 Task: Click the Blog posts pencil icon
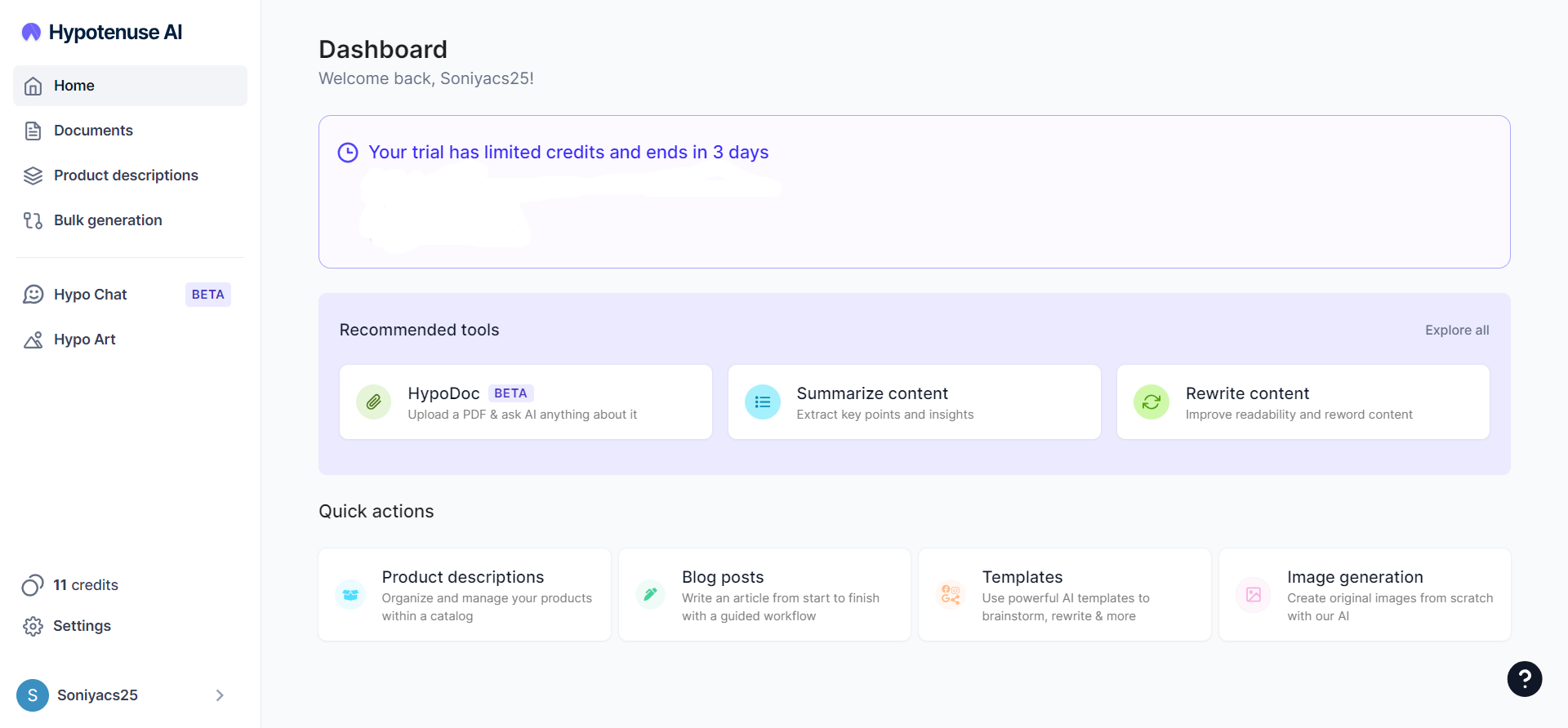click(x=651, y=595)
